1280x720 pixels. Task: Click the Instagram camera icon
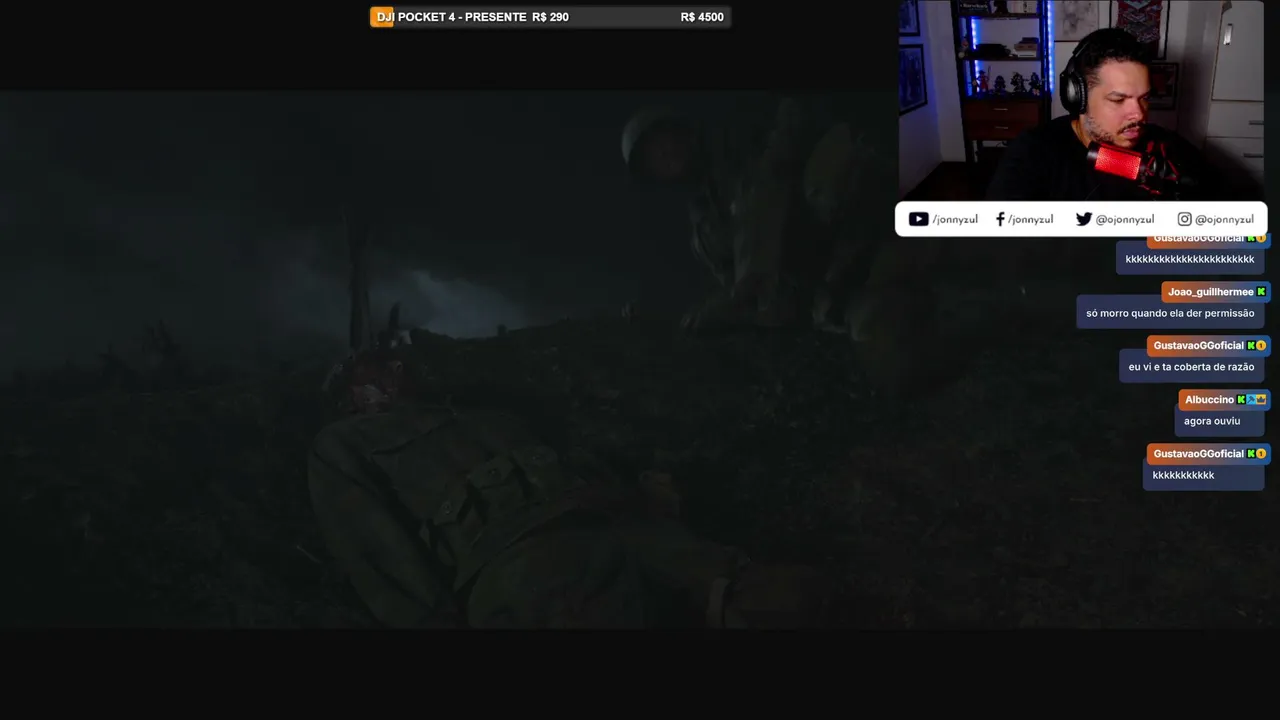click(x=1184, y=219)
